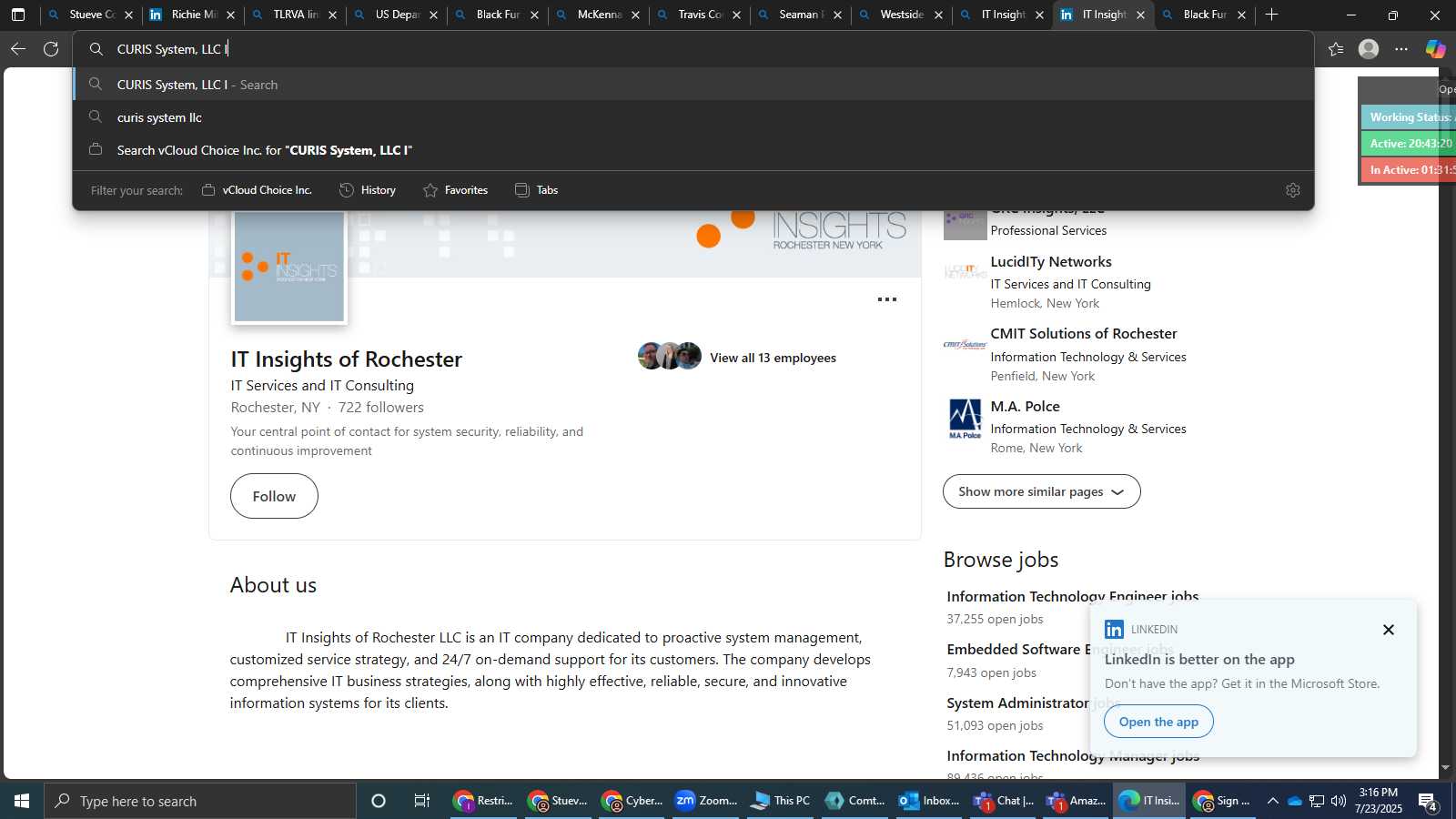Close the Stueve Co tab
Image resolution: width=1456 pixels, height=819 pixels.
128,15
